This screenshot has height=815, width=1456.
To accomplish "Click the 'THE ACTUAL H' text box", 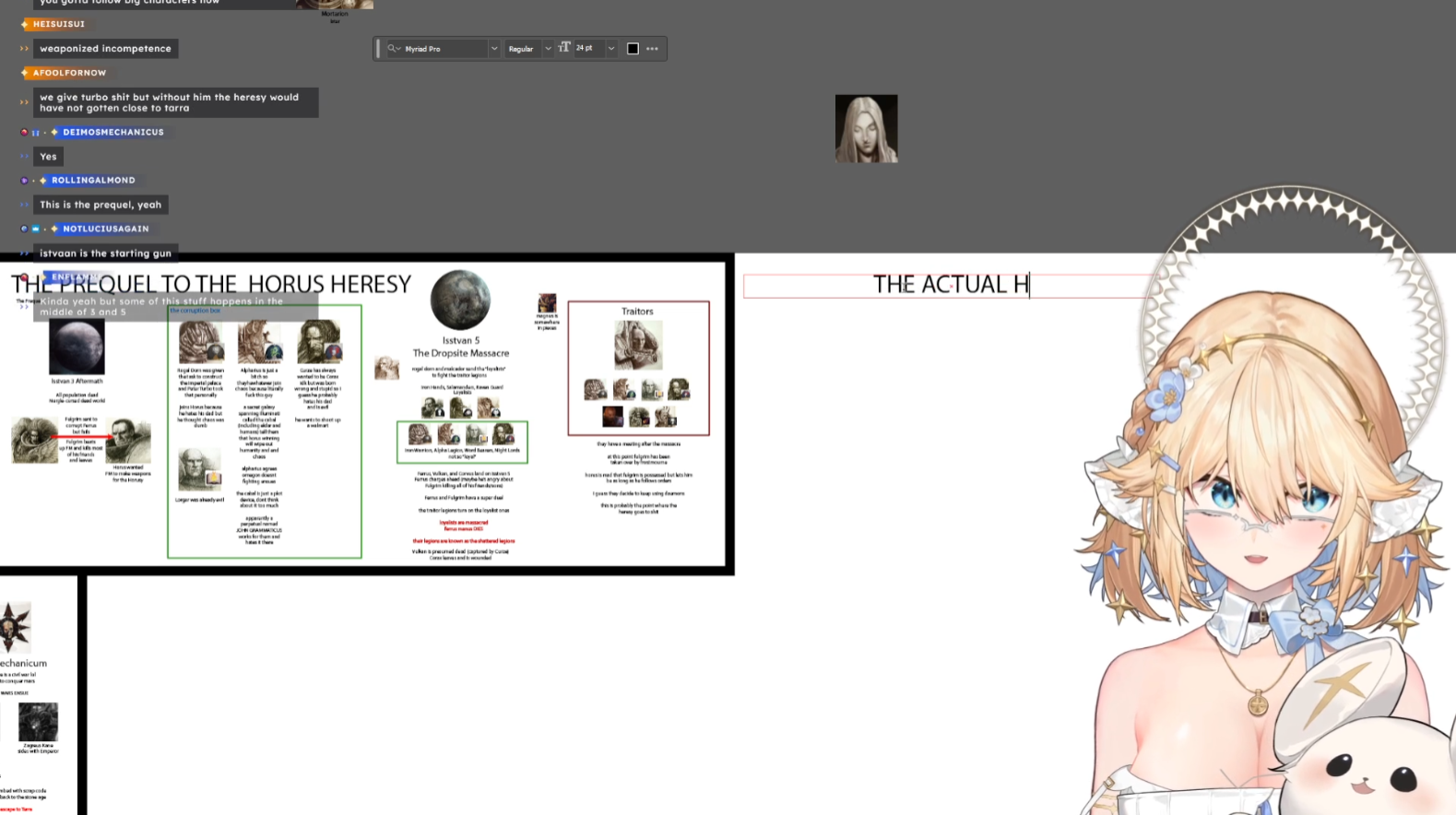I will point(950,285).
